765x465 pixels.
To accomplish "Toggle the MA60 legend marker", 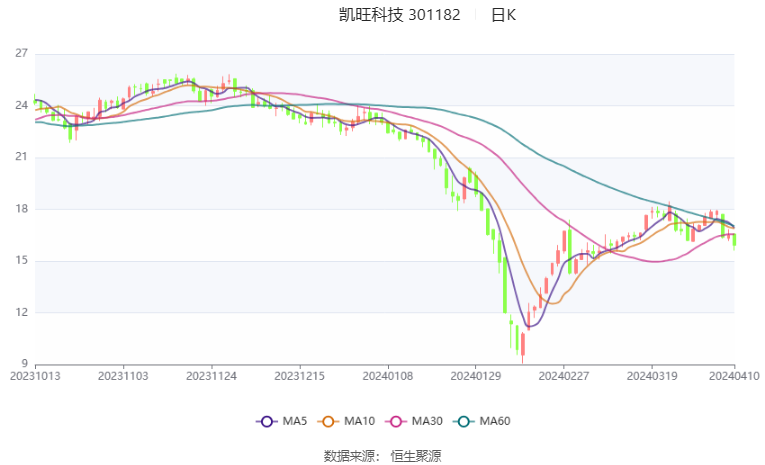I will pos(465,422).
